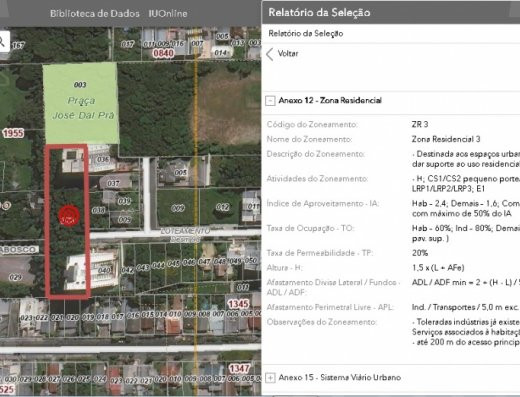This screenshot has width=520, height=397.
Task: Click the Loteamento label on the map
Action: [185, 231]
